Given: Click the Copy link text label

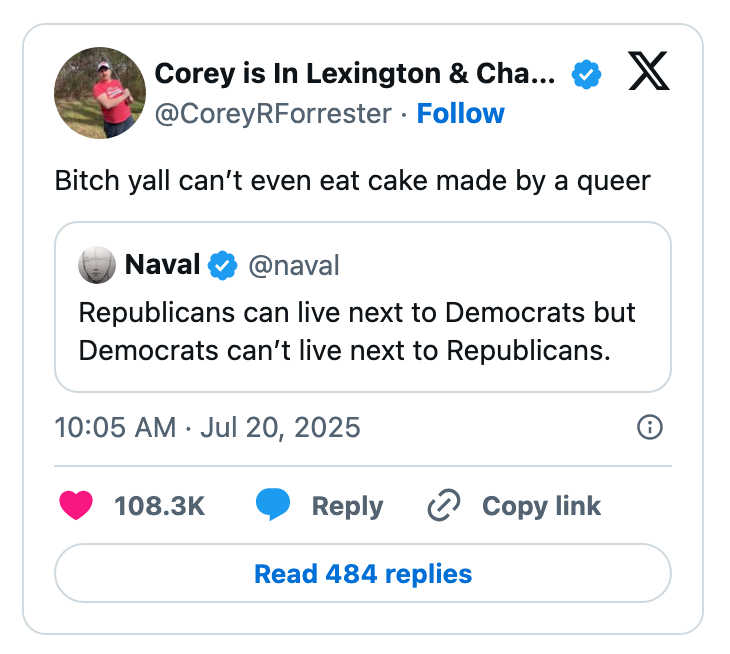Looking at the screenshot, I should pos(541,506).
